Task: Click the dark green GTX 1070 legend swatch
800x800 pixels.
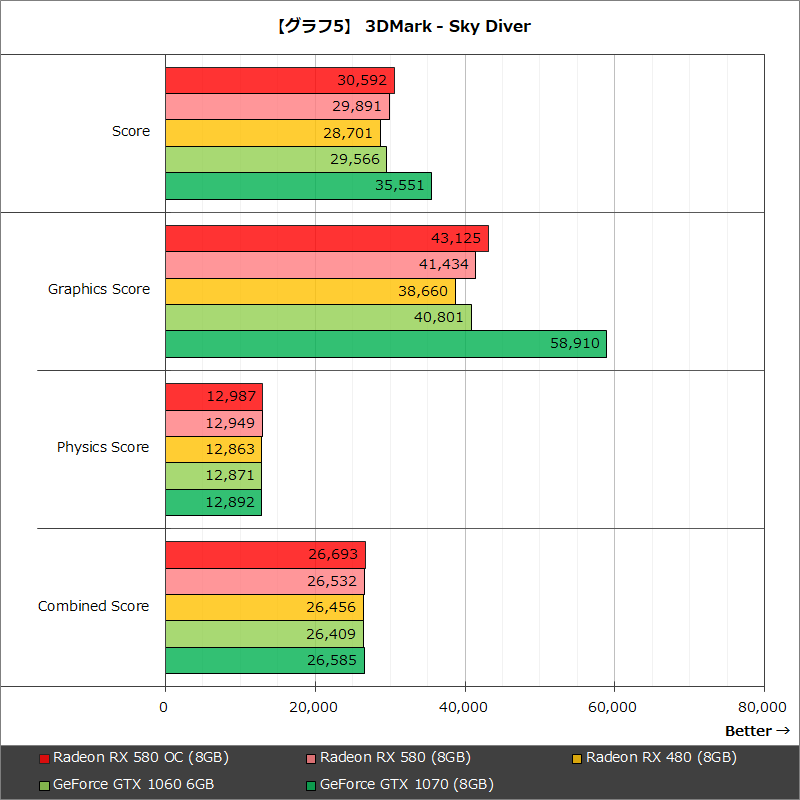Action: tap(311, 785)
